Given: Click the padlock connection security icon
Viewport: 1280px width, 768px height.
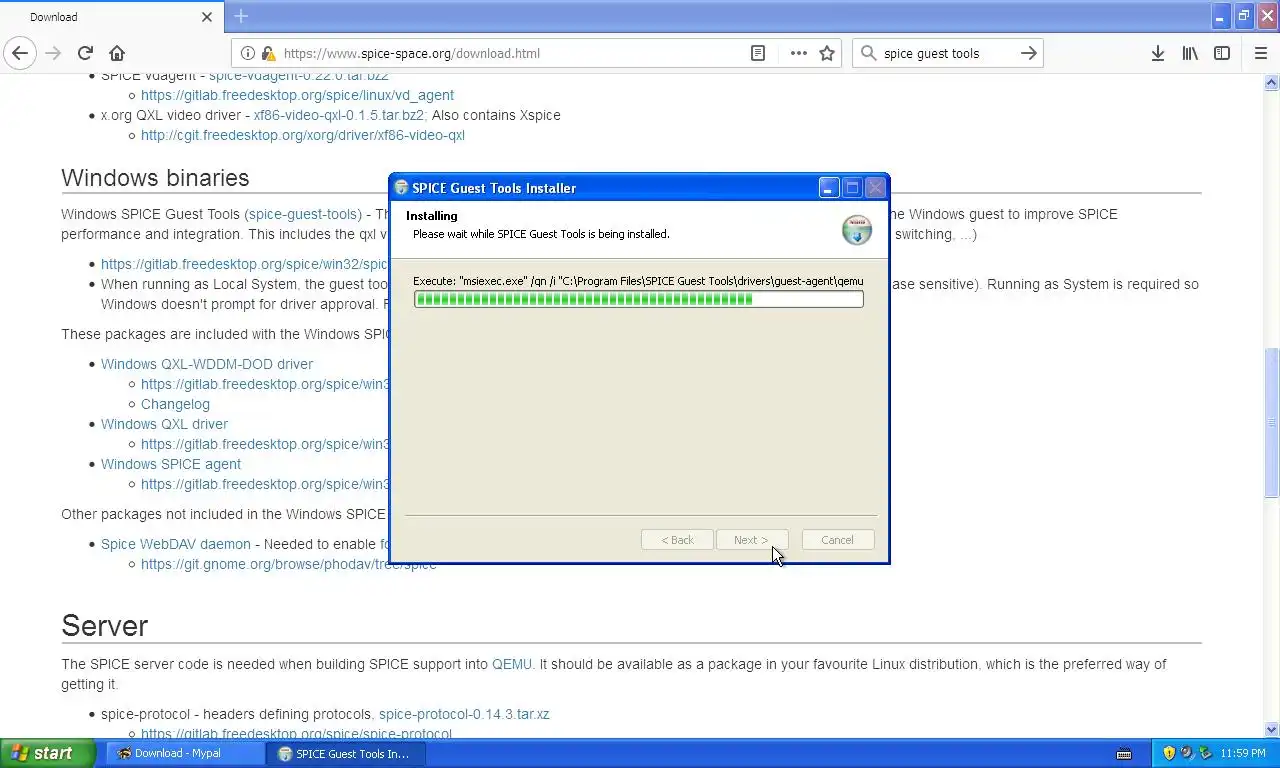Looking at the screenshot, I should (268, 53).
